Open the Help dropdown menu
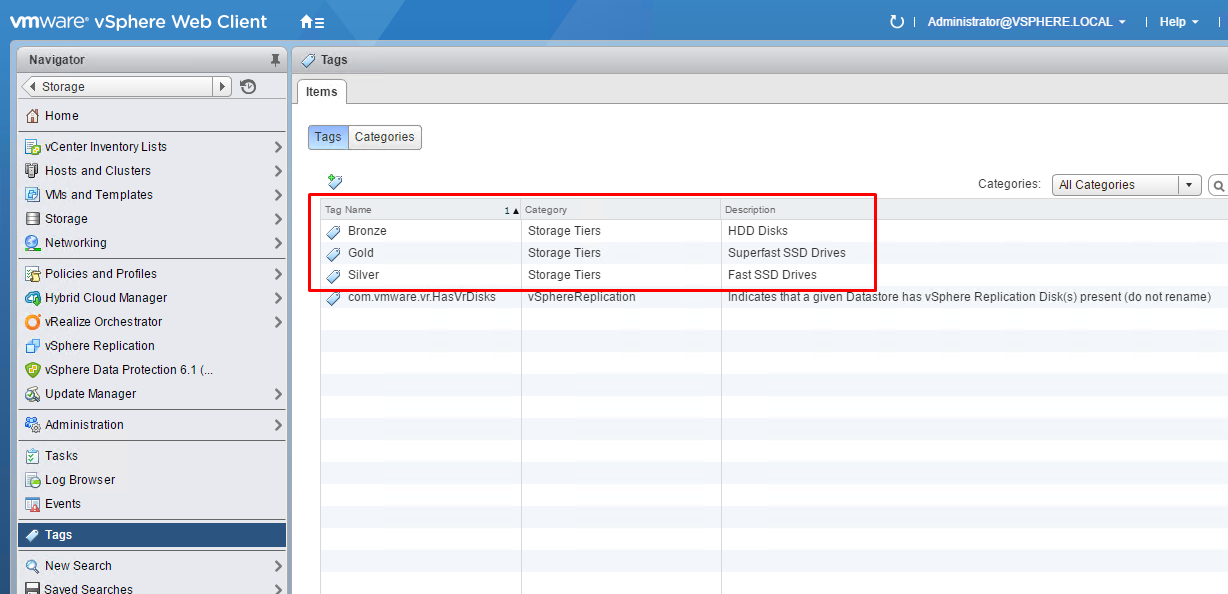Screen dimensions: 1228x594 [1179, 22]
